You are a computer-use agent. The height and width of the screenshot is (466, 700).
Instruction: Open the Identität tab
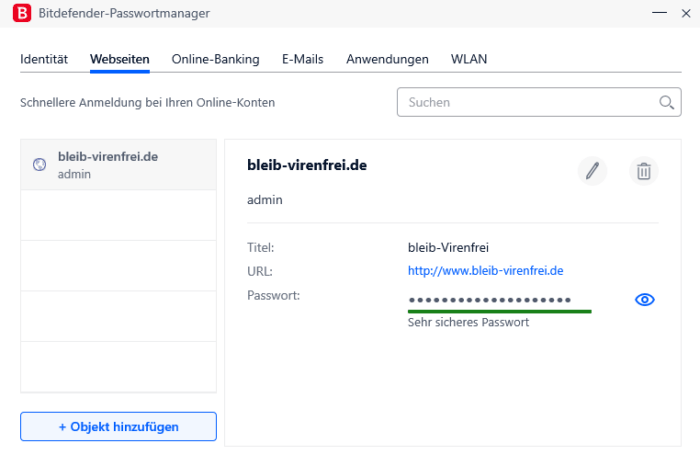(x=44, y=59)
